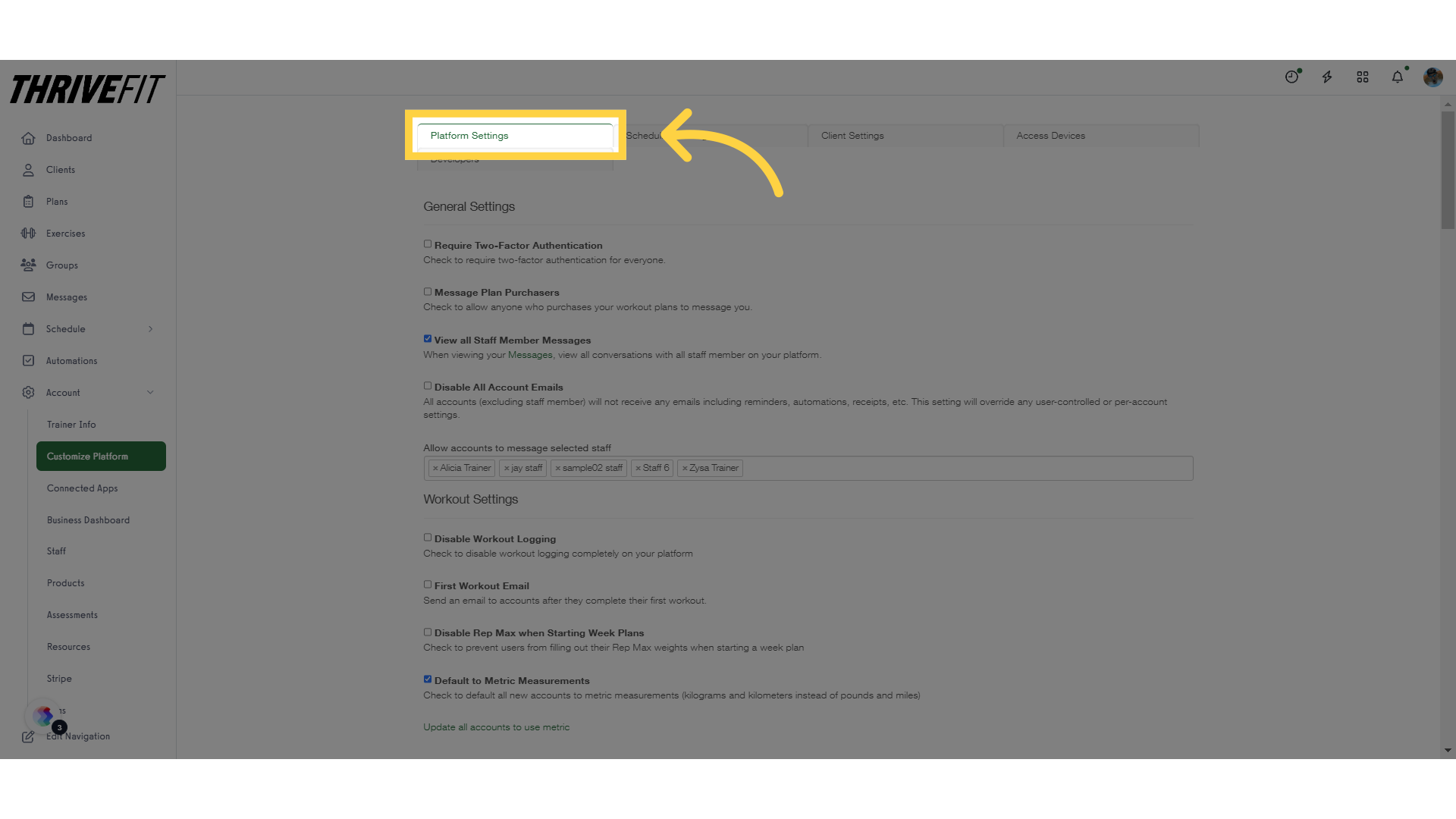The height and width of the screenshot is (819, 1456).
Task: Click the Groups sidebar icon
Action: pos(28,265)
